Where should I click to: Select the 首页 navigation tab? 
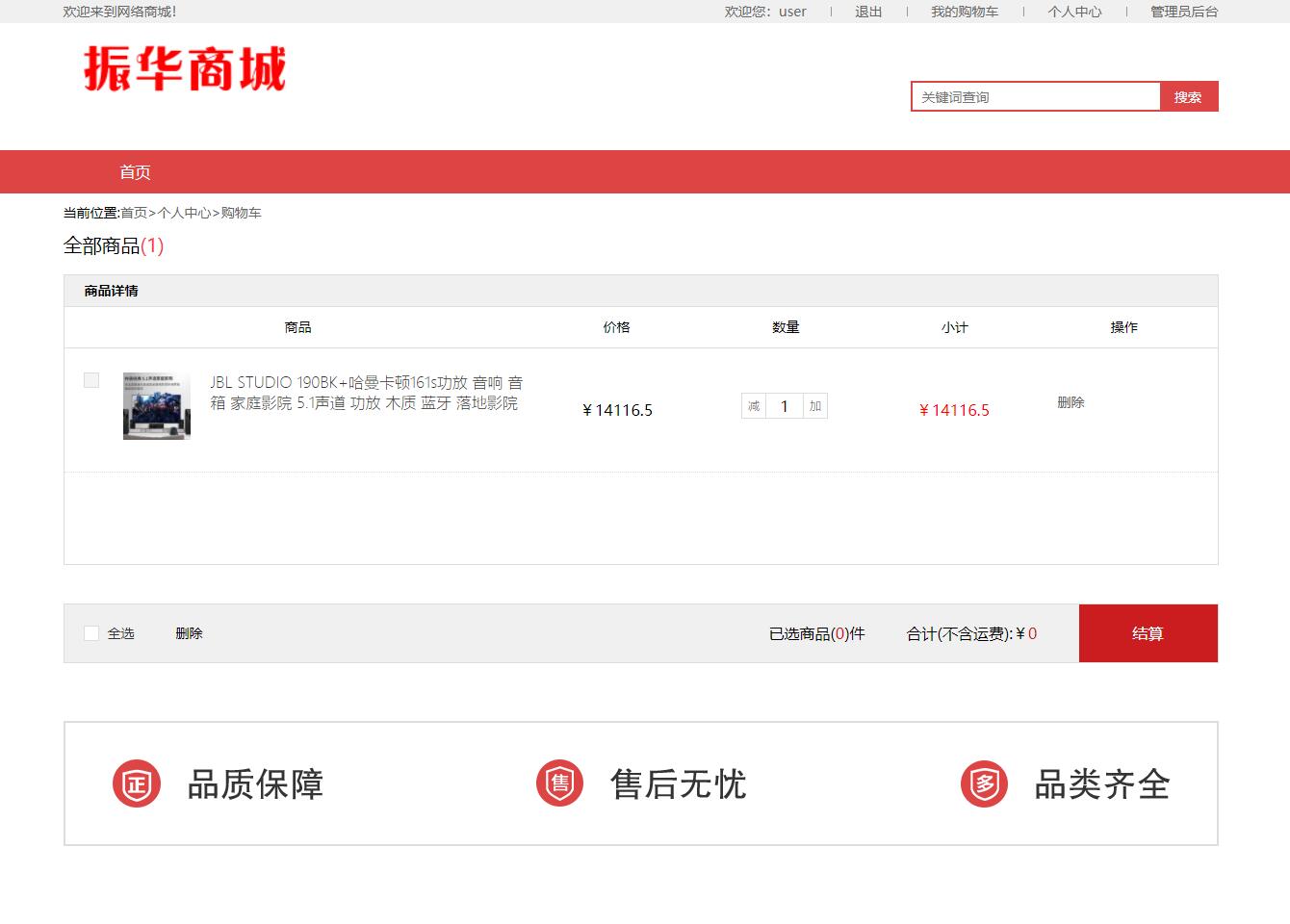[x=135, y=171]
